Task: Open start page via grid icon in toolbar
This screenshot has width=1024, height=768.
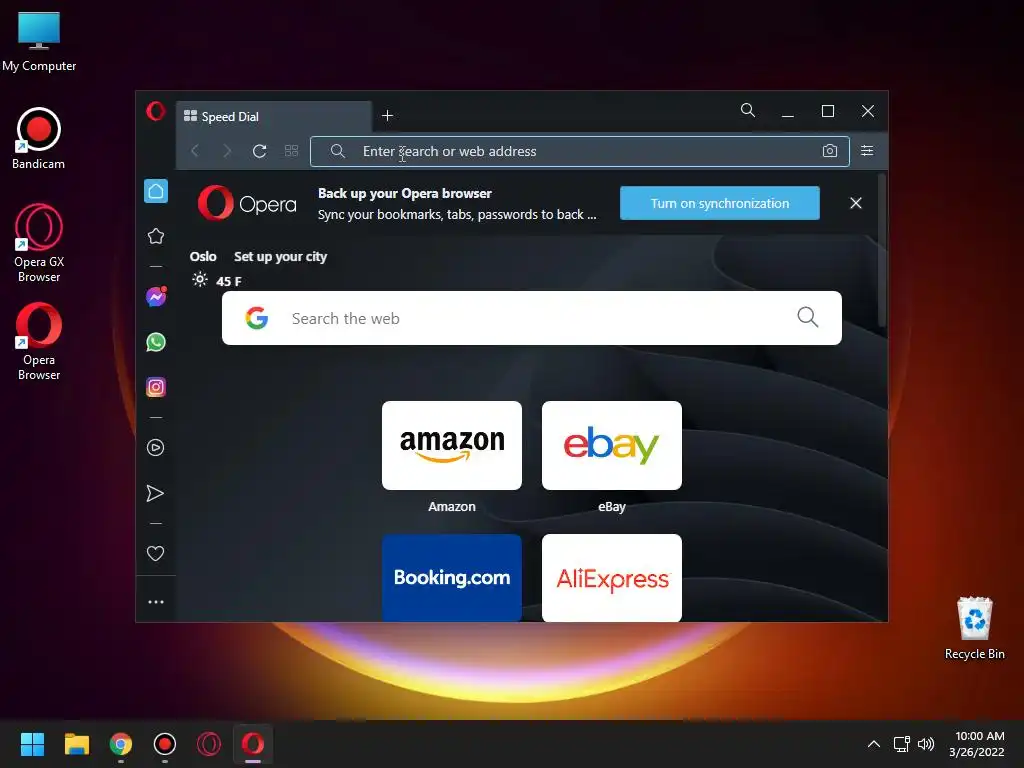Action: pos(291,151)
